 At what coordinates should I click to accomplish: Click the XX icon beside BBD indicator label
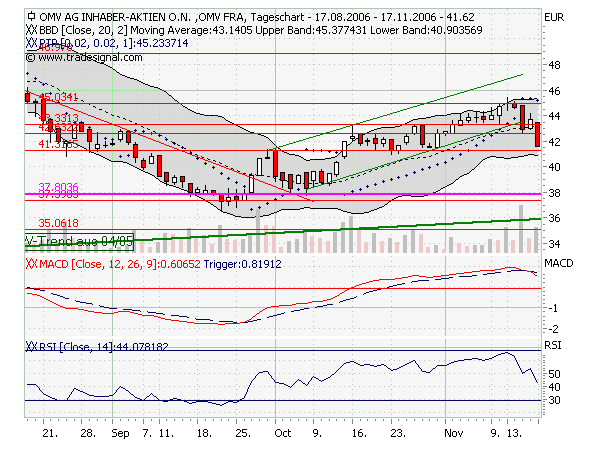pyautogui.click(x=31, y=30)
